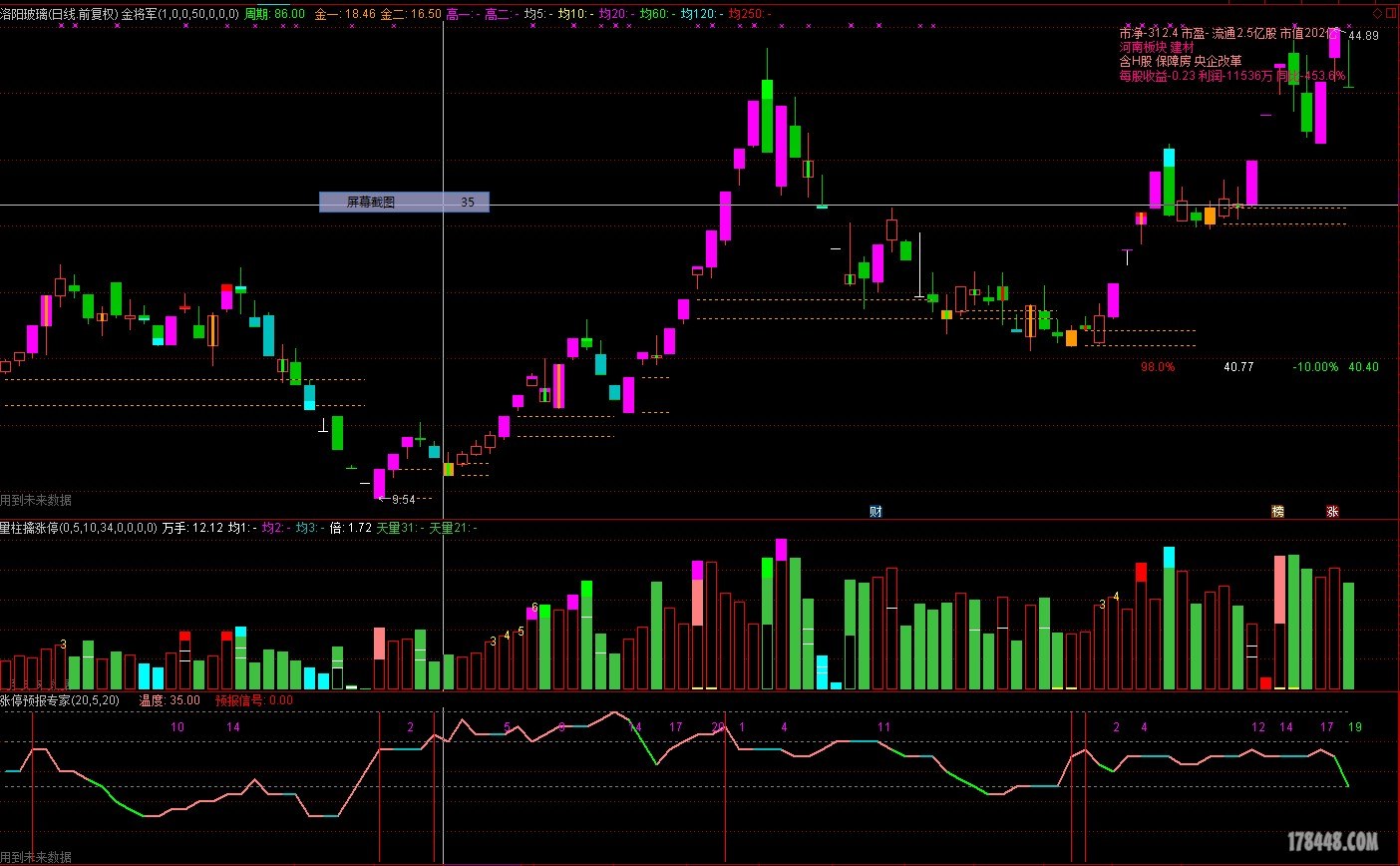Click the 榜 marker below the chart
Screen dimensions: 1400x866
tap(1277, 512)
